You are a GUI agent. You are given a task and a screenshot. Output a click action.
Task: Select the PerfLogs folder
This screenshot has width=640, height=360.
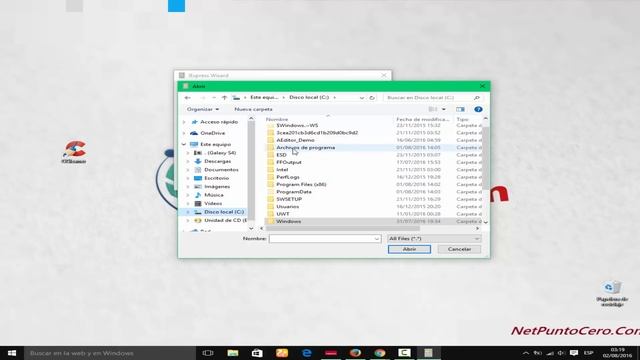[x=288, y=177]
